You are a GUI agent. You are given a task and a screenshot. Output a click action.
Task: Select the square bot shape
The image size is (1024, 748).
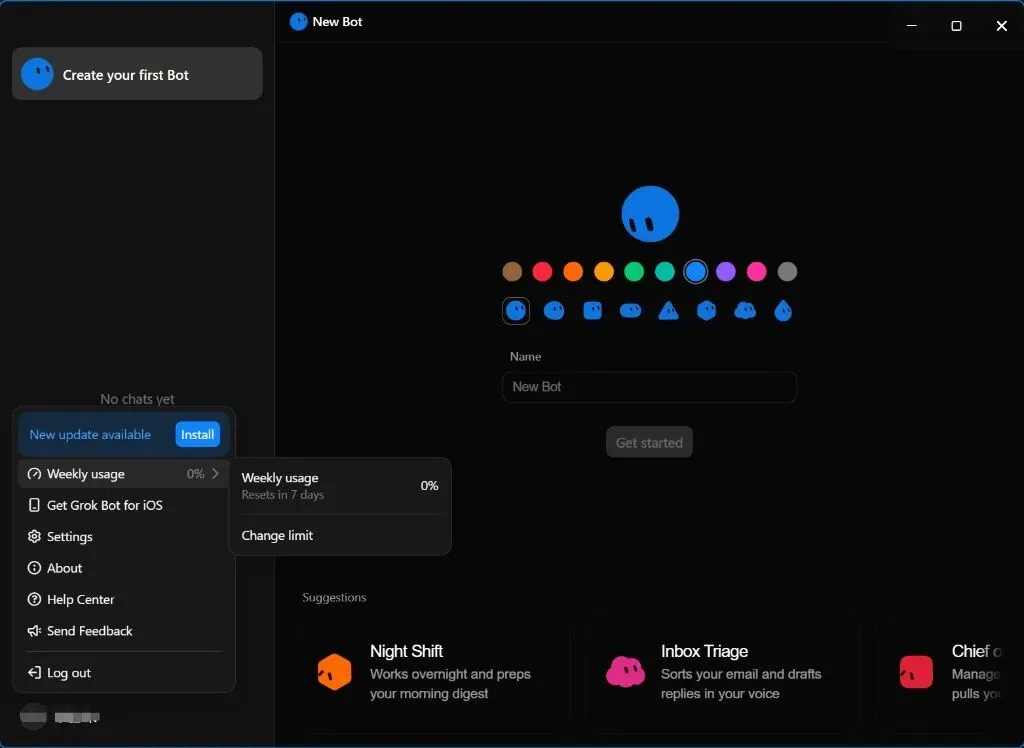coord(592,311)
